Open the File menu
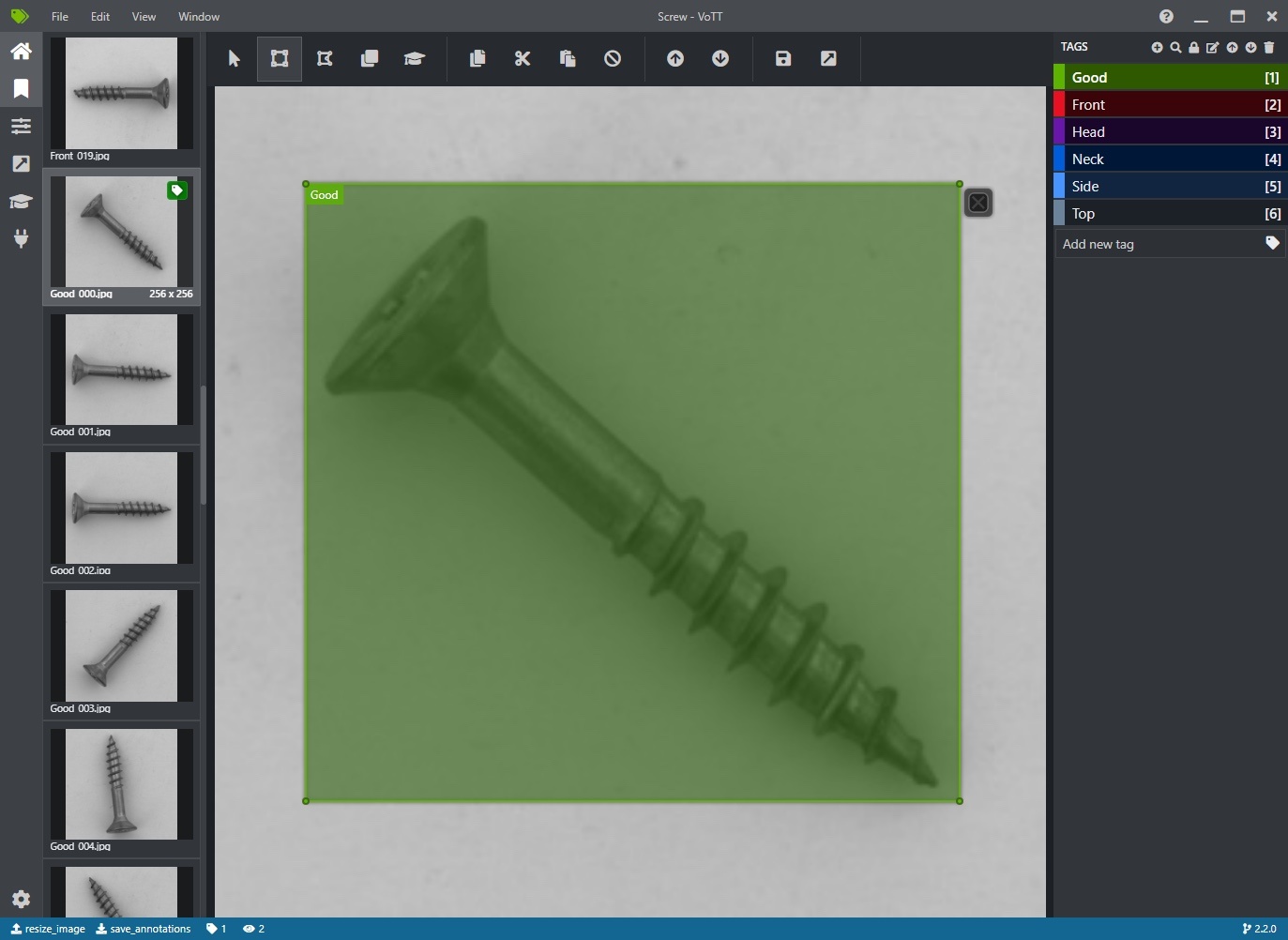1288x940 pixels. click(x=60, y=16)
